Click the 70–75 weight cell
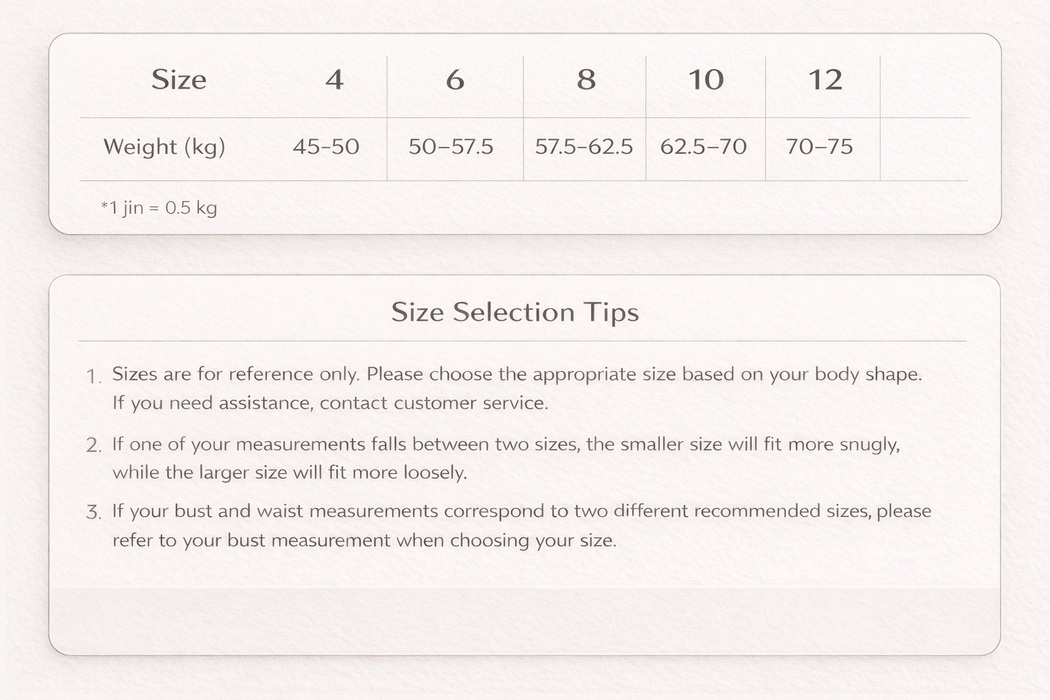The width and height of the screenshot is (1050, 700). pos(819,147)
